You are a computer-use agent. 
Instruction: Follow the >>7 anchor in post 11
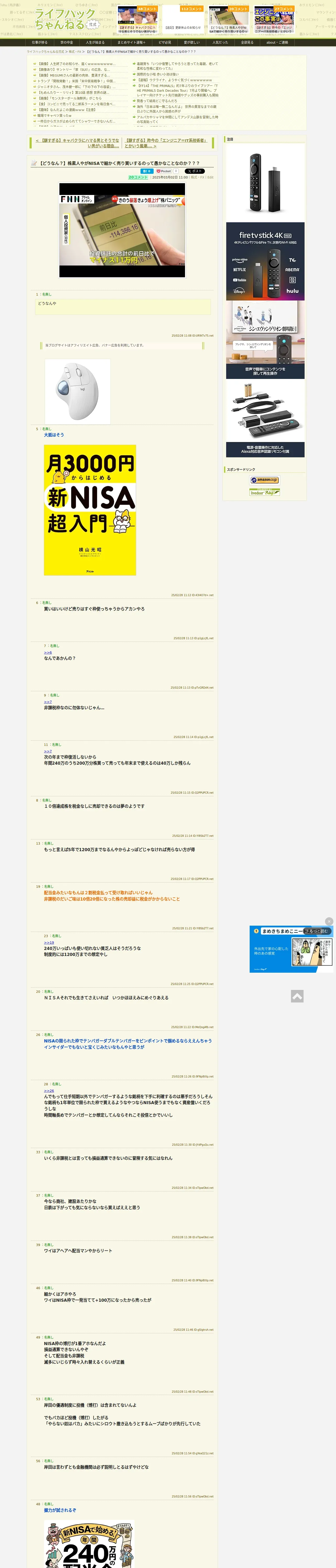pyautogui.click(x=48, y=751)
